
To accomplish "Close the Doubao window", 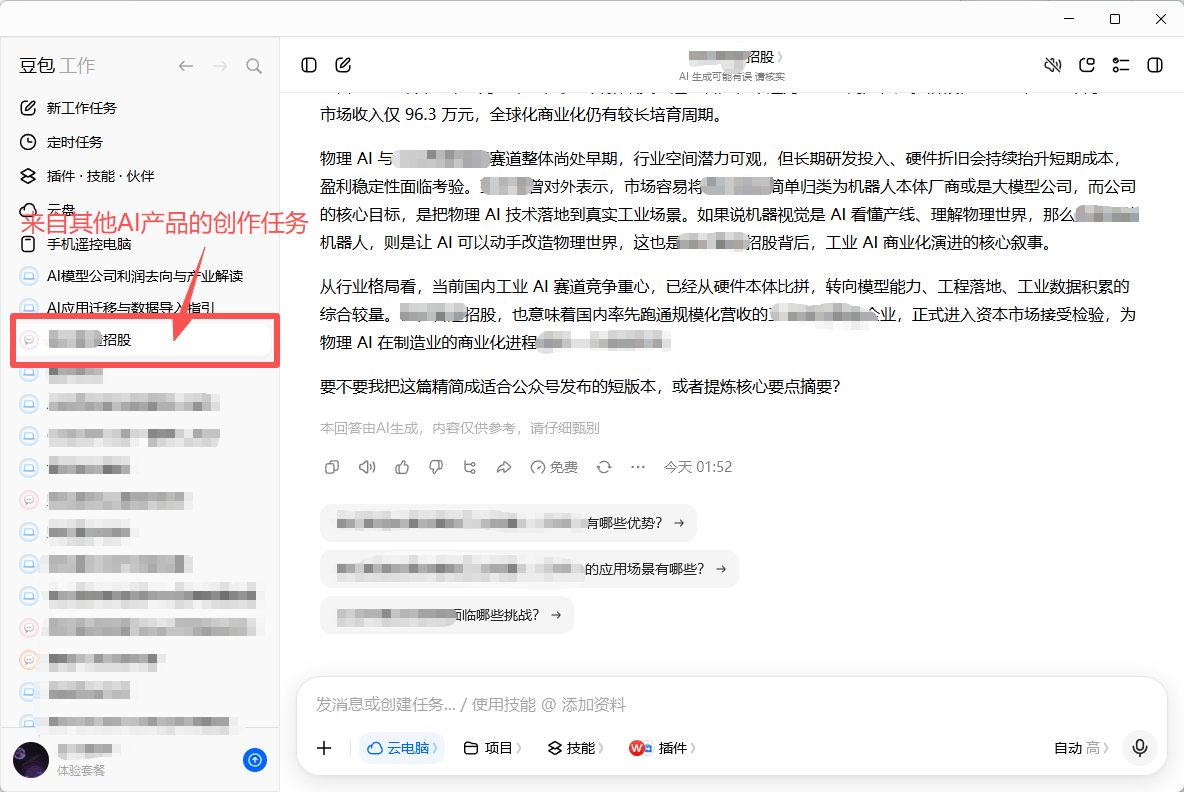I will 1161,19.
